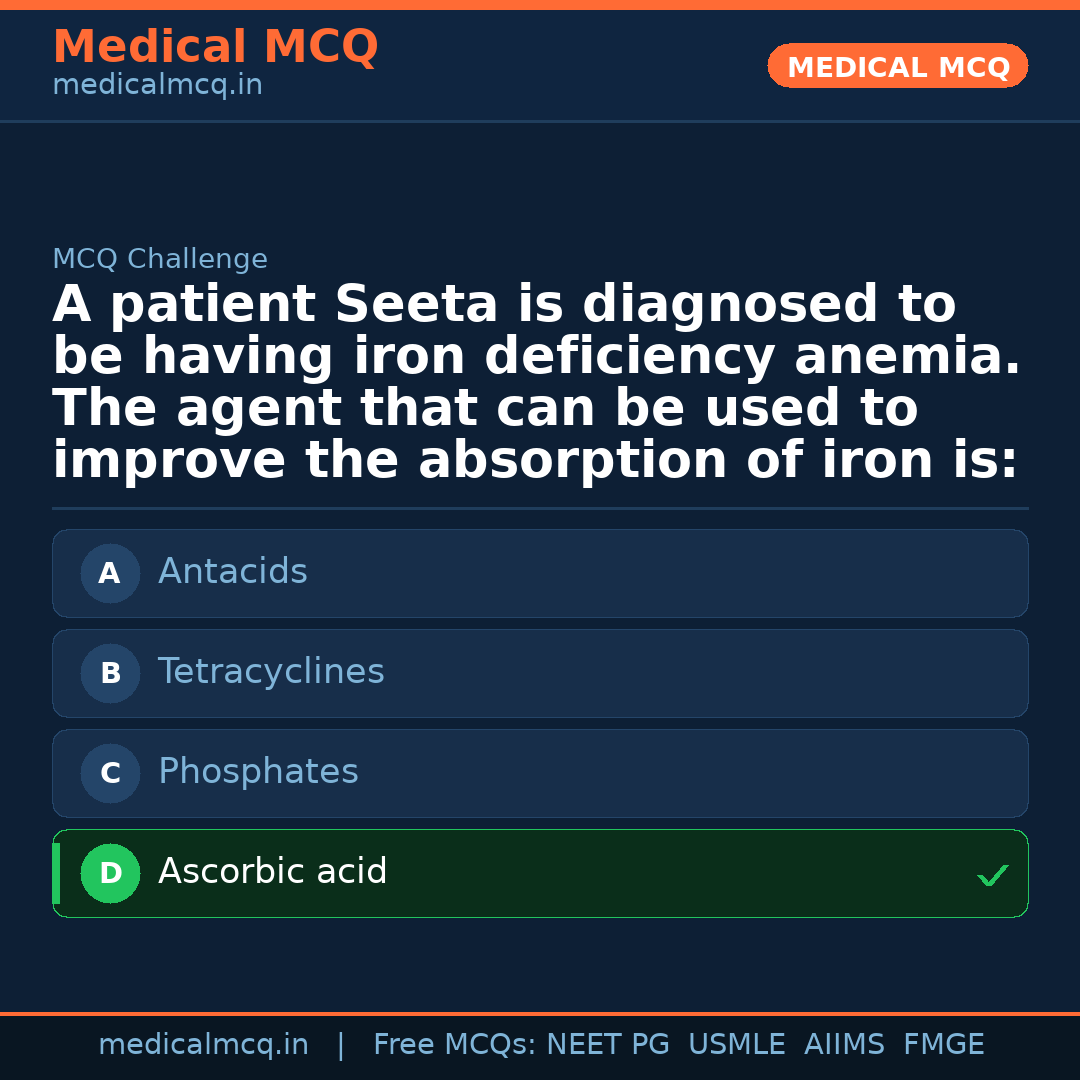Click the MCQ Challenge label
The width and height of the screenshot is (1080, 1080).
(x=160, y=260)
